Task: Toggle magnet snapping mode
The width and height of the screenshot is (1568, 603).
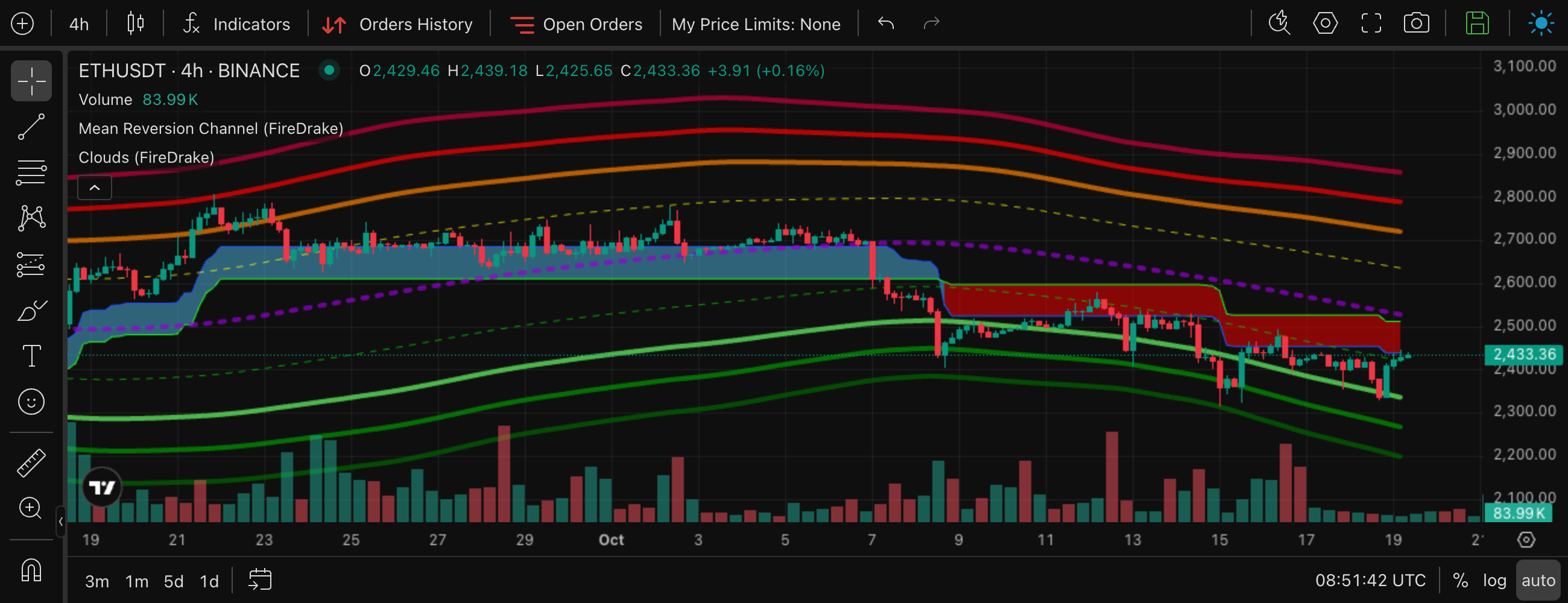Action: (31, 570)
